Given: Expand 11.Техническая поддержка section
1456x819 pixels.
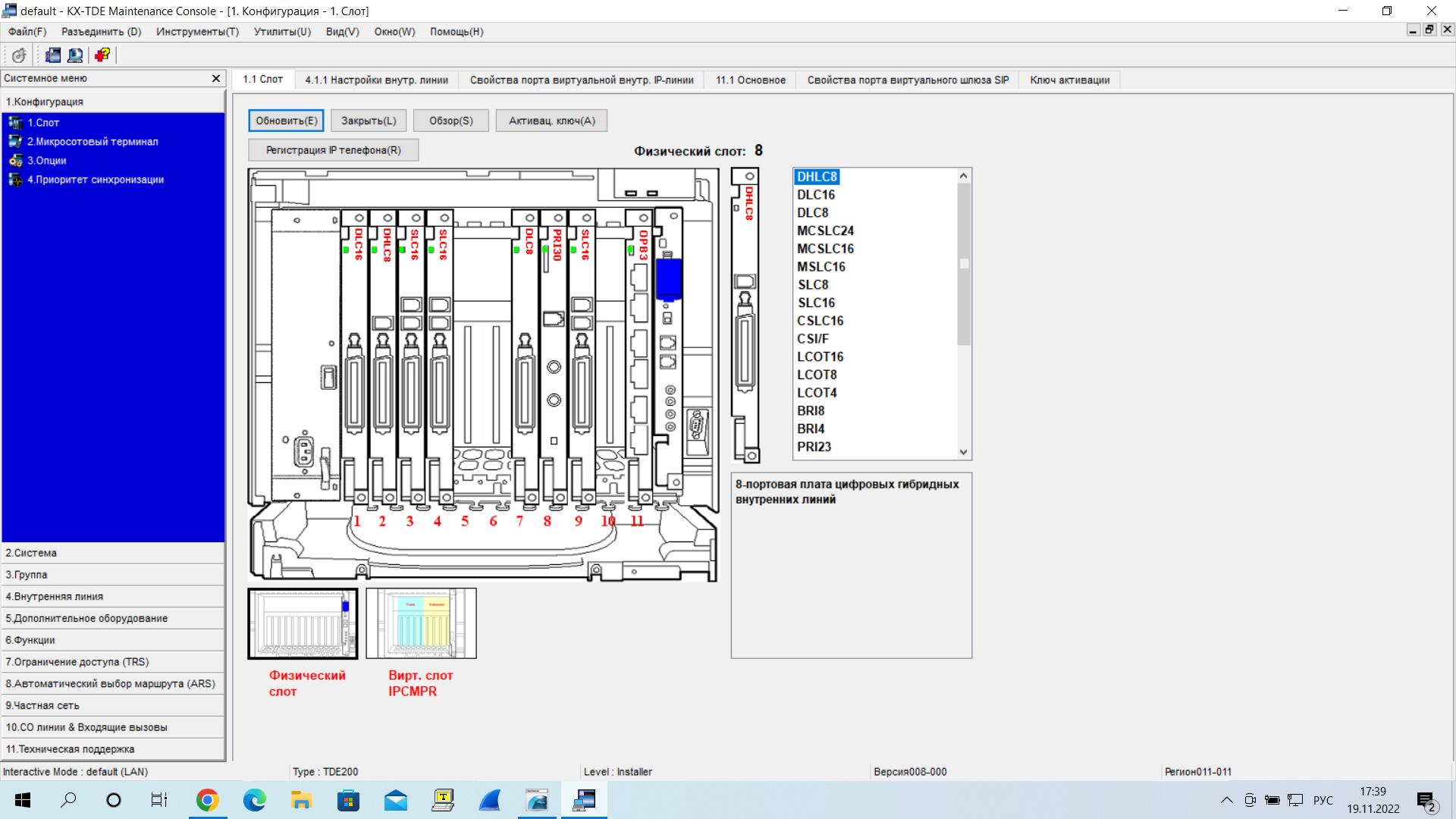Looking at the screenshot, I should click(x=113, y=749).
